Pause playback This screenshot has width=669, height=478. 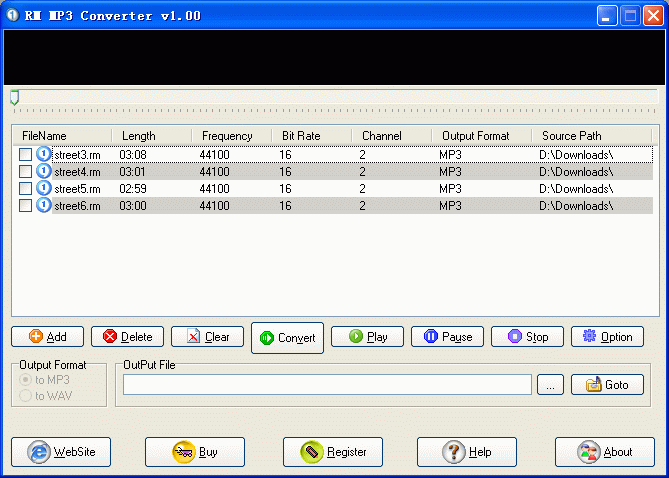pos(447,337)
